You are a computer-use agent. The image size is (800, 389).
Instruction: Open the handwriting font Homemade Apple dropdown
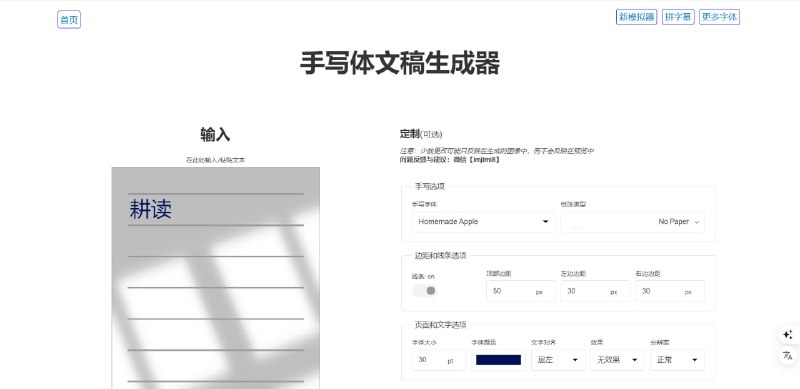coord(483,222)
